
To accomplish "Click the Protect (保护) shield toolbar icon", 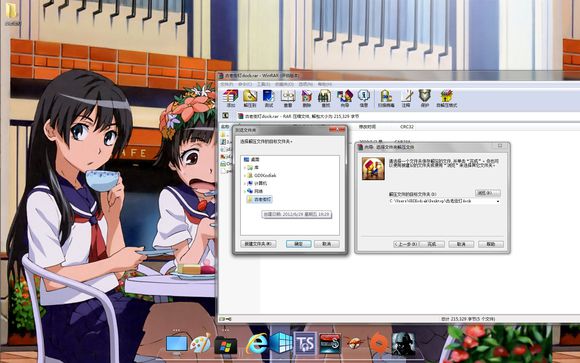I will (x=425, y=98).
